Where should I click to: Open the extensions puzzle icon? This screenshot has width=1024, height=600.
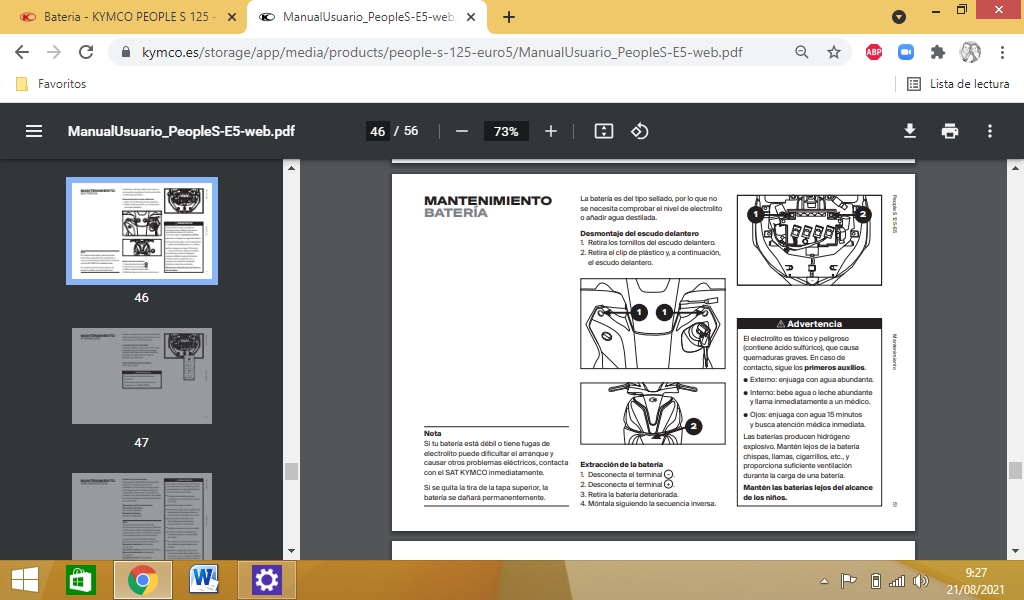[x=938, y=52]
